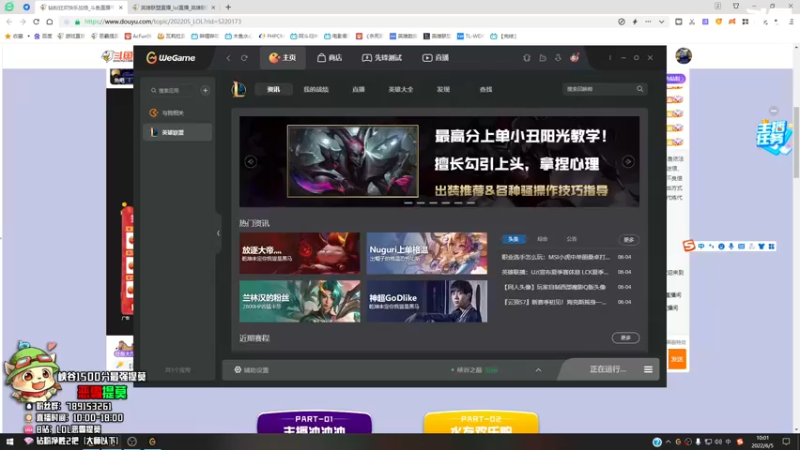Switch to the 查找 sub-tab
Viewport: 800px width, 450px height.
click(486, 89)
